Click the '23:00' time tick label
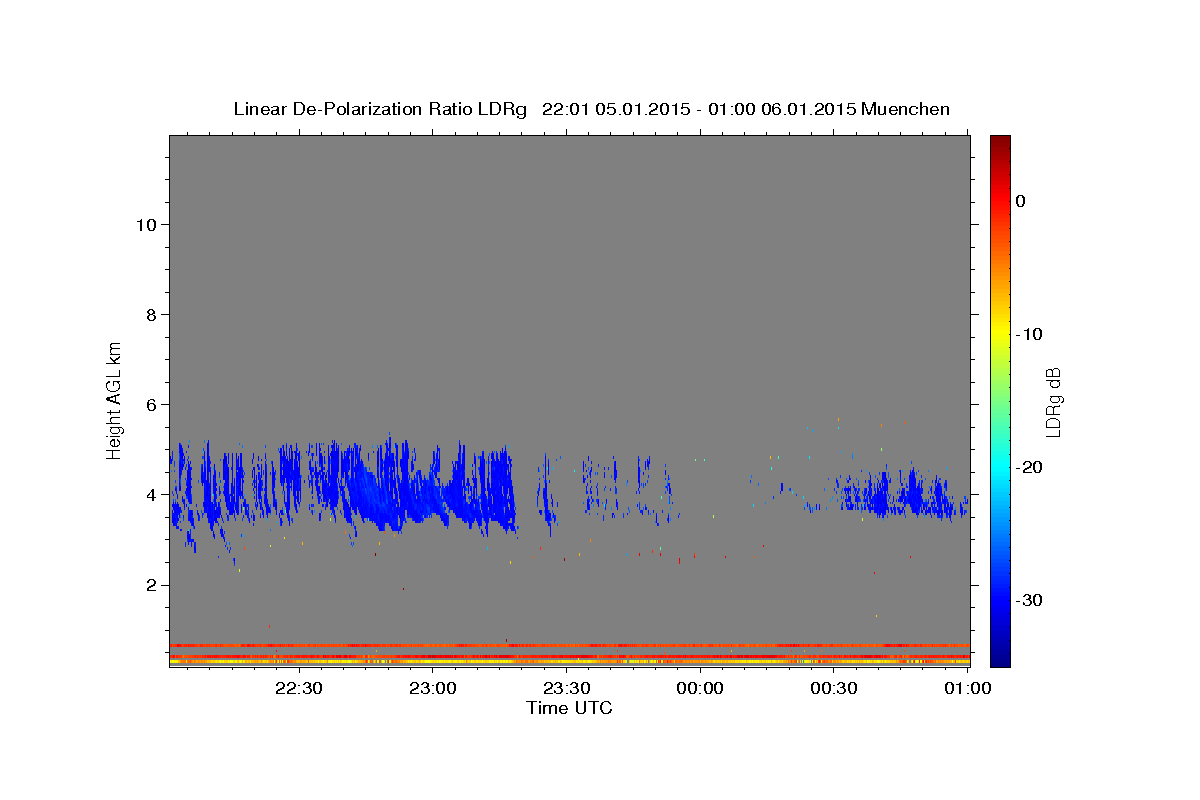 [432, 688]
